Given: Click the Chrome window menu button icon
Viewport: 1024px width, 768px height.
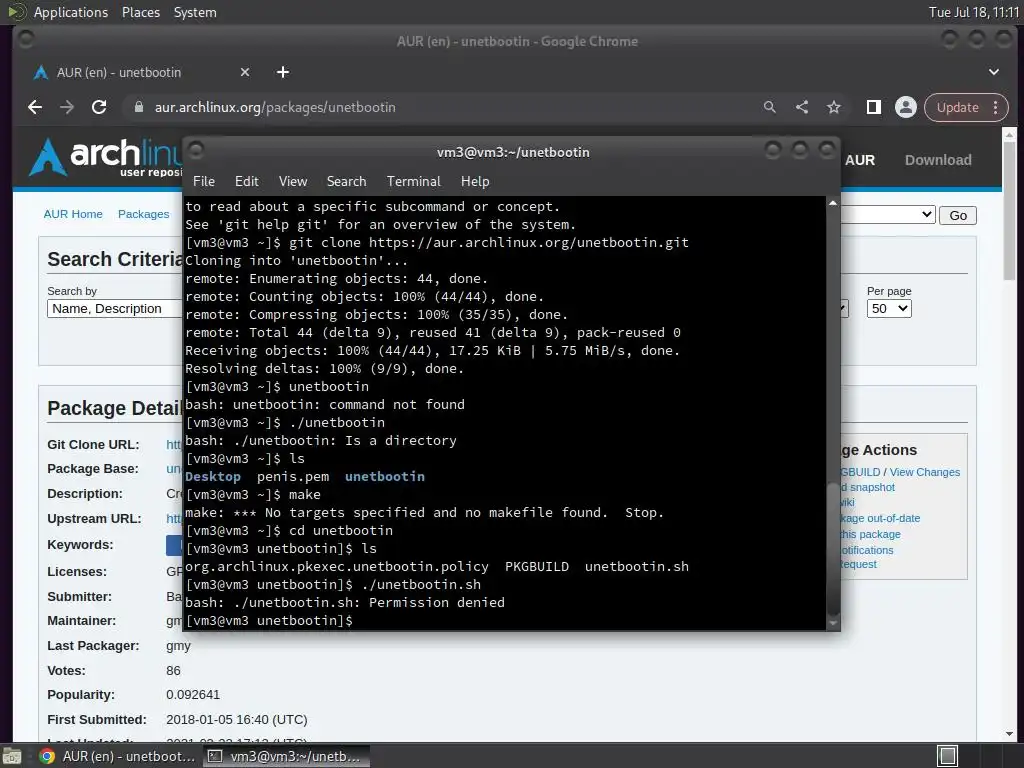Looking at the screenshot, I should tap(26, 40).
